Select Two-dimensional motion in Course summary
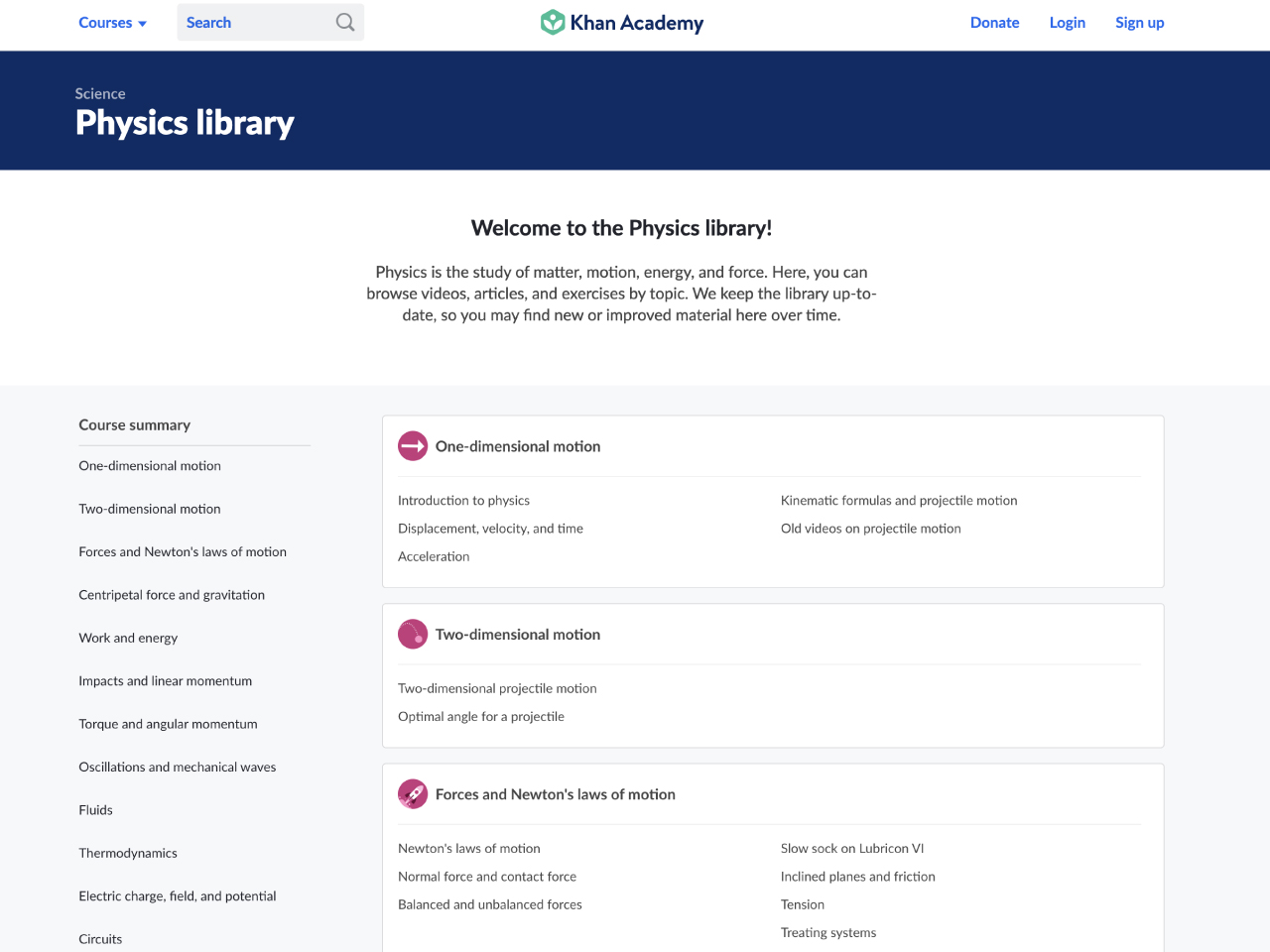 point(150,509)
